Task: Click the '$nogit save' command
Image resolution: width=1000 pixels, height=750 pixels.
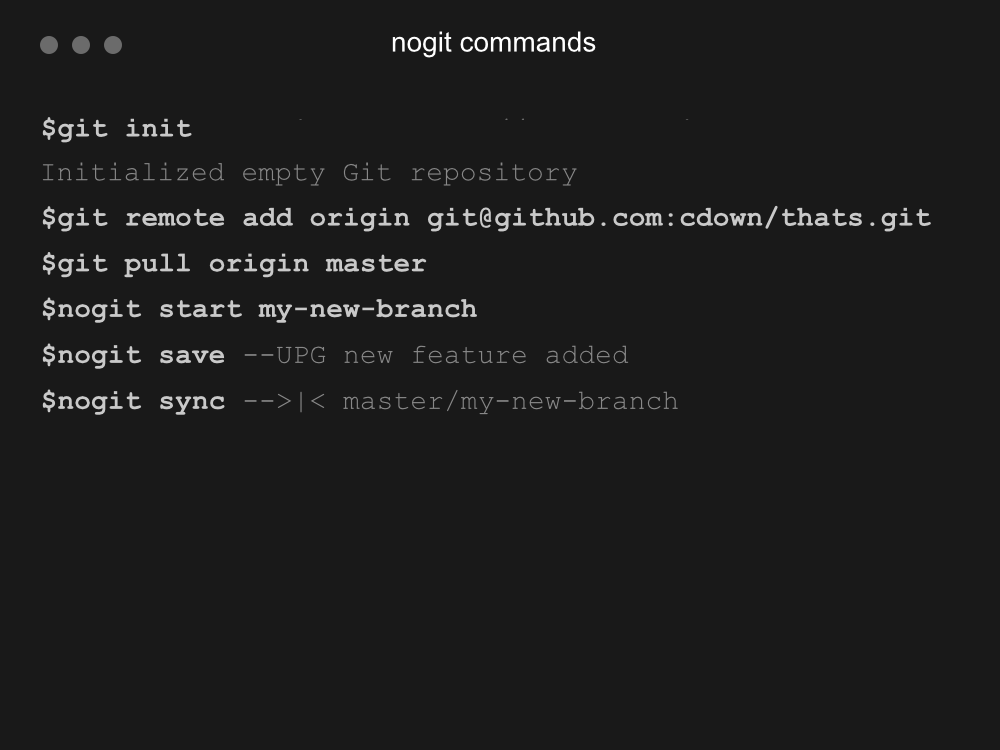Action: coord(133,355)
